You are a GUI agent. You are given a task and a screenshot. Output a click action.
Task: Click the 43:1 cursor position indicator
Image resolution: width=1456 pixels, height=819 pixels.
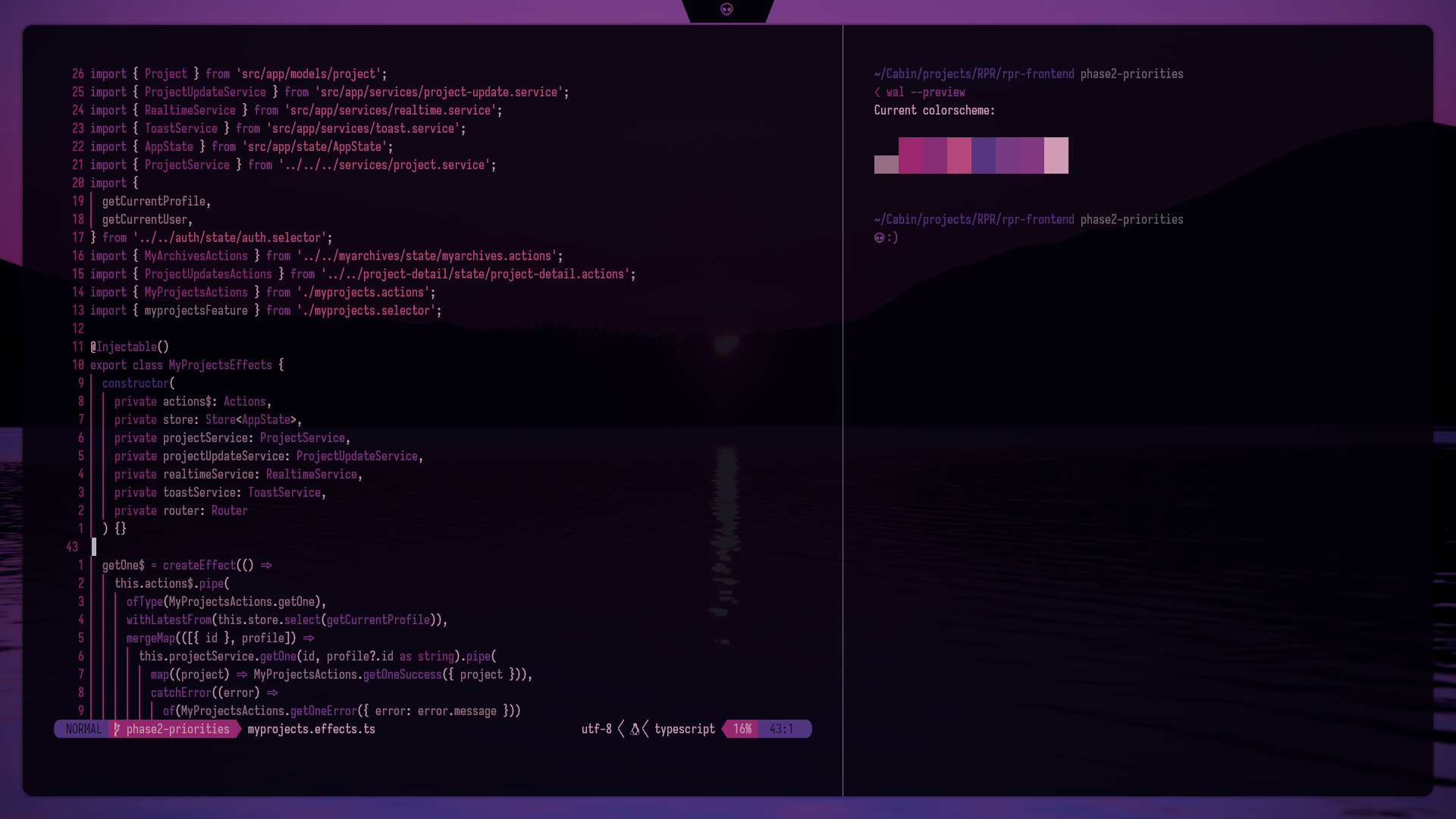(x=781, y=729)
